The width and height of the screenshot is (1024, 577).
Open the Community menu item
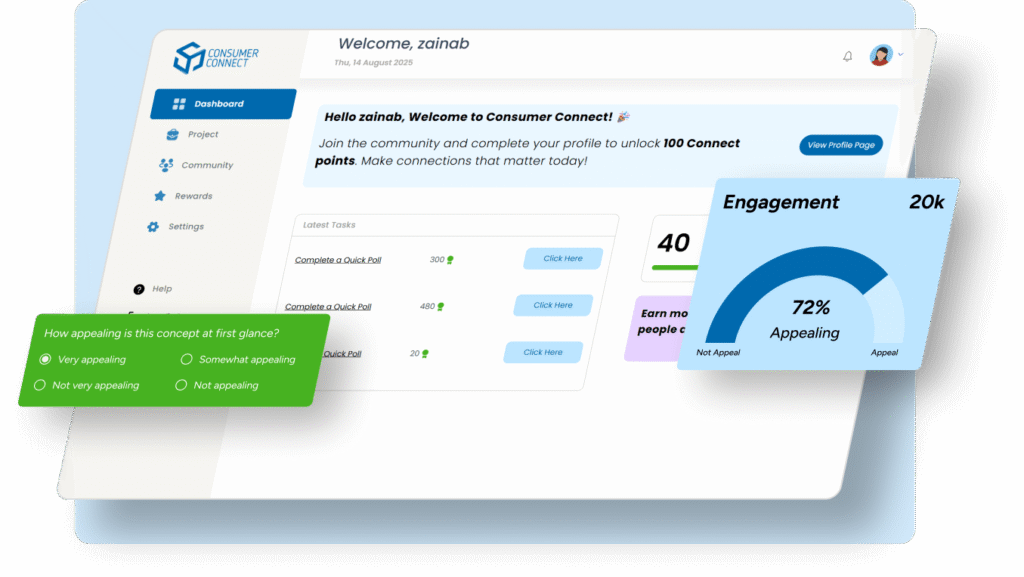click(206, 165)
